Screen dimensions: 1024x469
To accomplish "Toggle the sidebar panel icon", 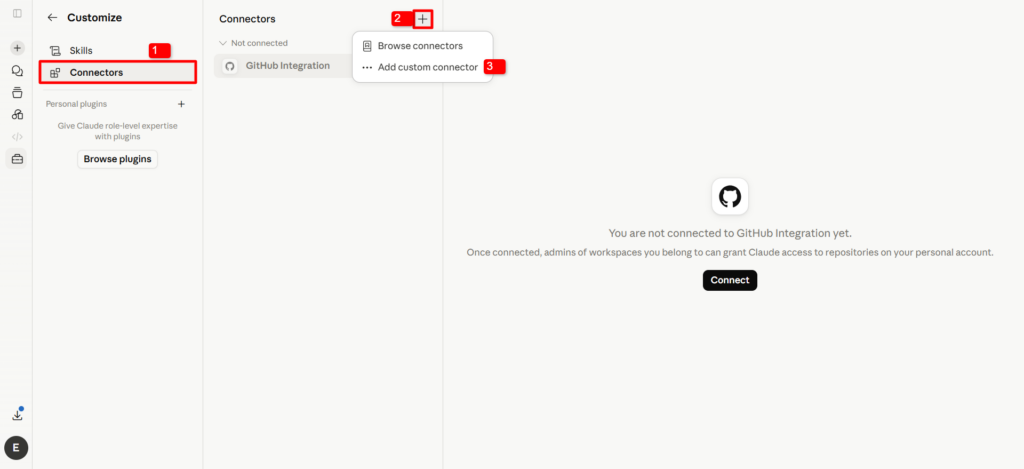I will [x=17, y=13].
